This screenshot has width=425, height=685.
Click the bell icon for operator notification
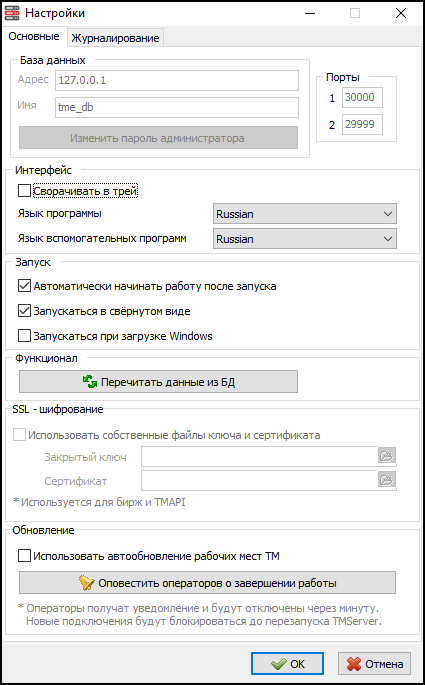pyautogui.click(x=87, y=583)
